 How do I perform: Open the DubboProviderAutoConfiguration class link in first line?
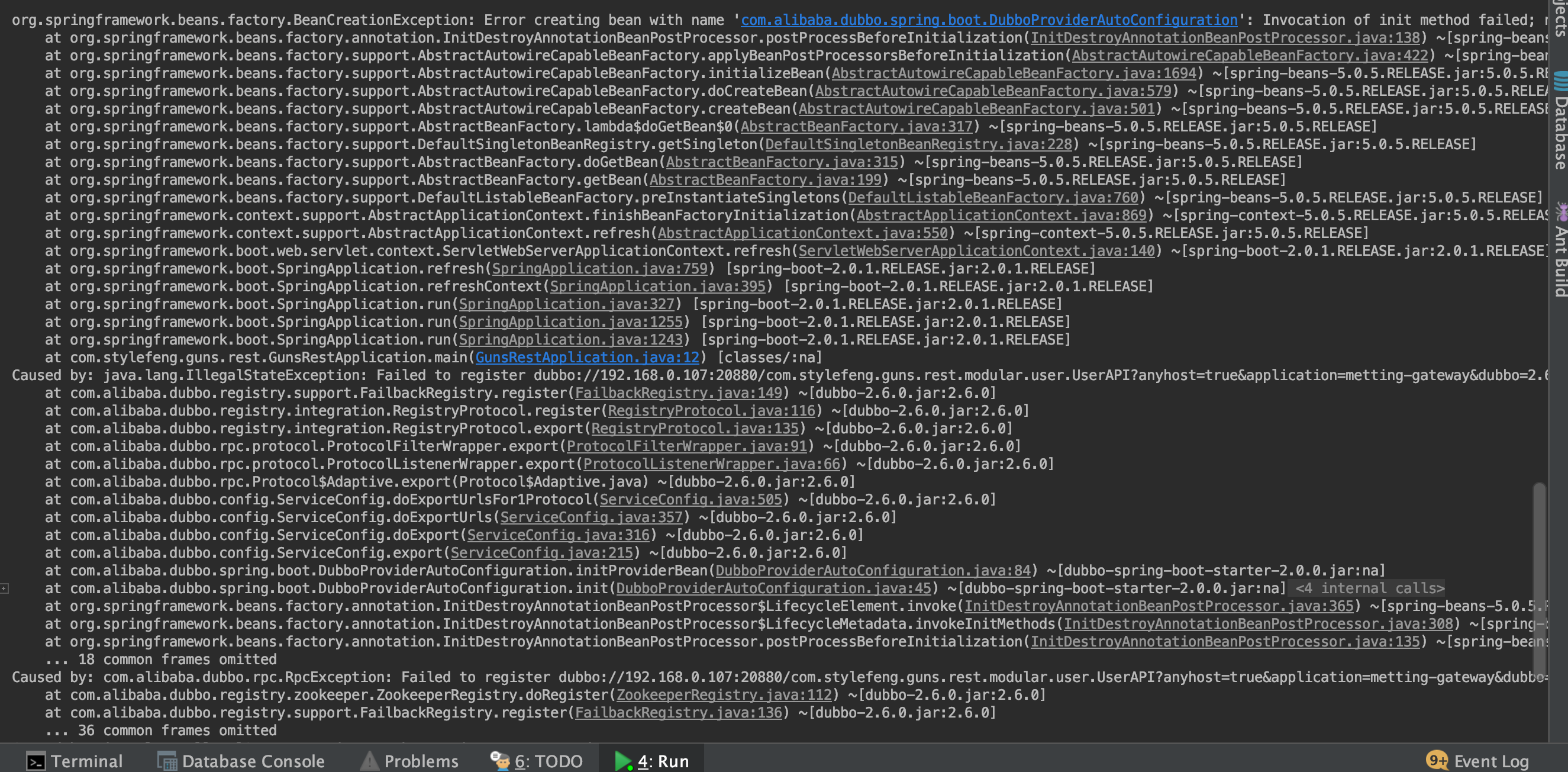pyautogui.click(x=989, y=20)
